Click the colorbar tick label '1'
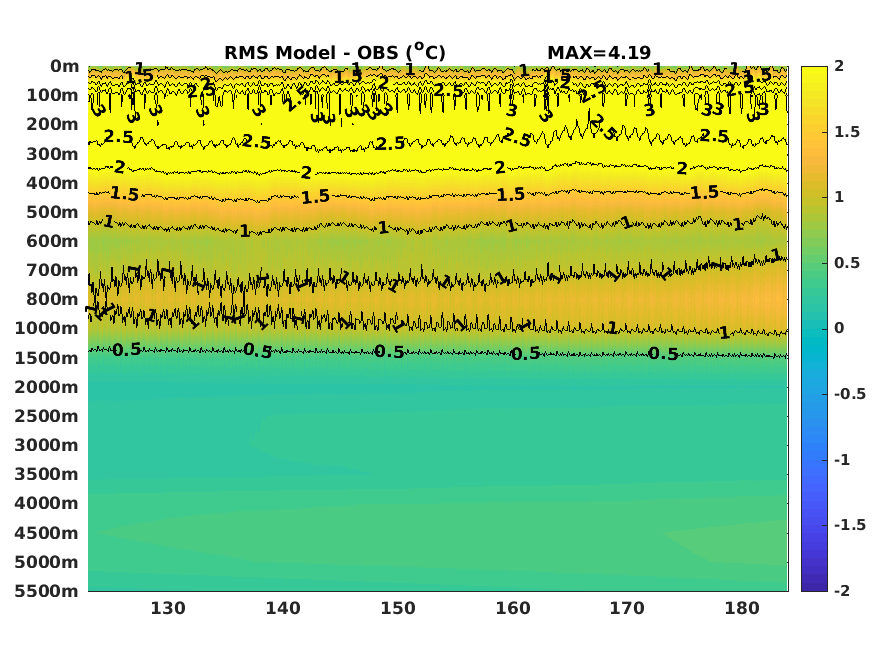 point(839,197)
